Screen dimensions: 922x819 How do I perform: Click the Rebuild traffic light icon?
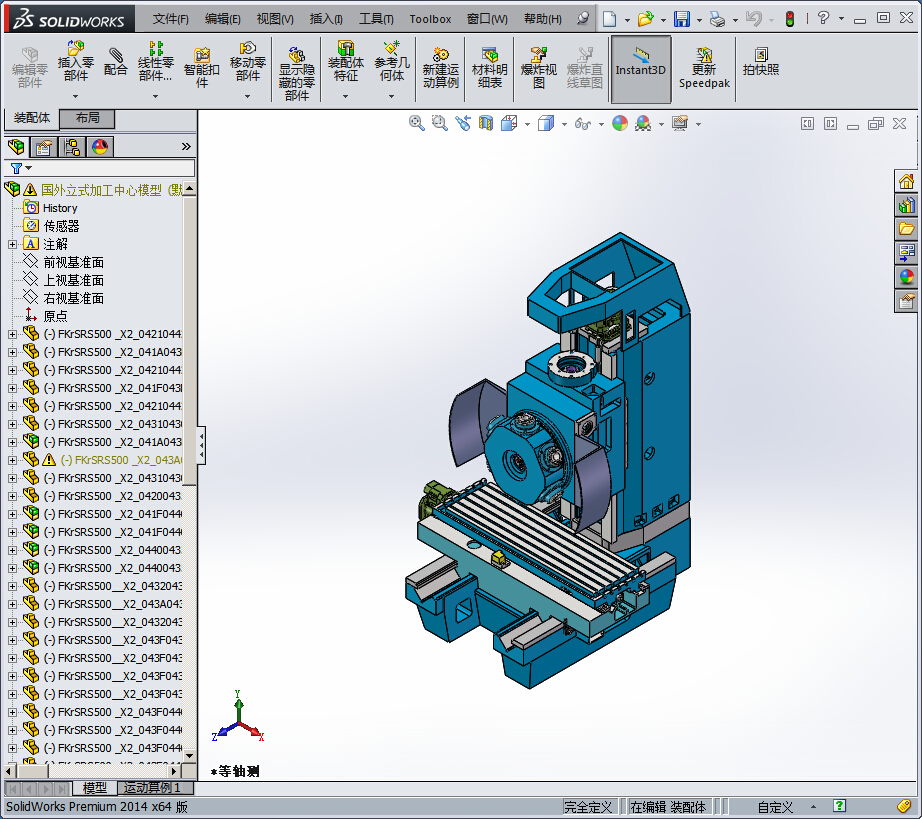coord(790,19)
